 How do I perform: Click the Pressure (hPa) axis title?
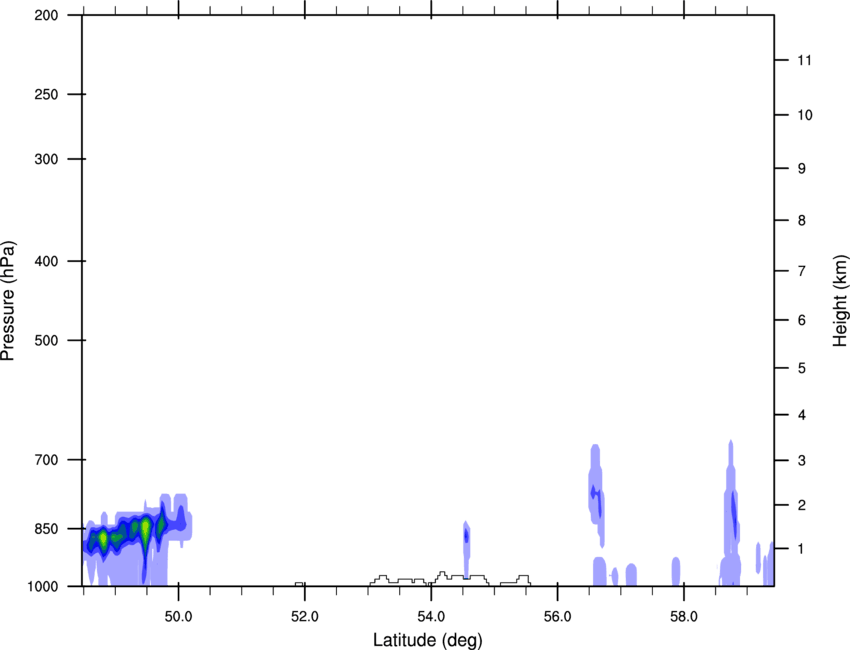point(8,301)
